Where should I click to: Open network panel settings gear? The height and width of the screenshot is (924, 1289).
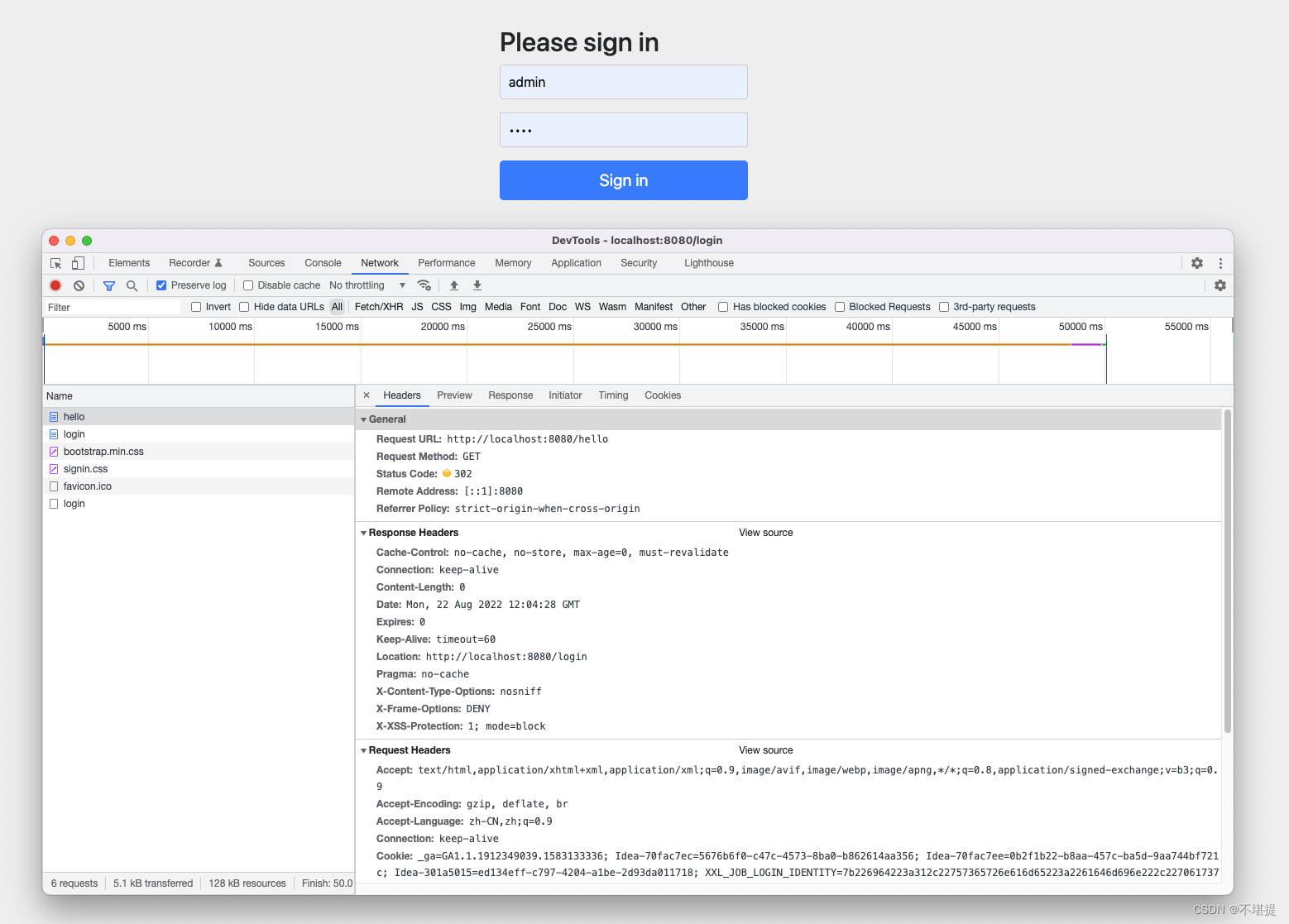1220,285
